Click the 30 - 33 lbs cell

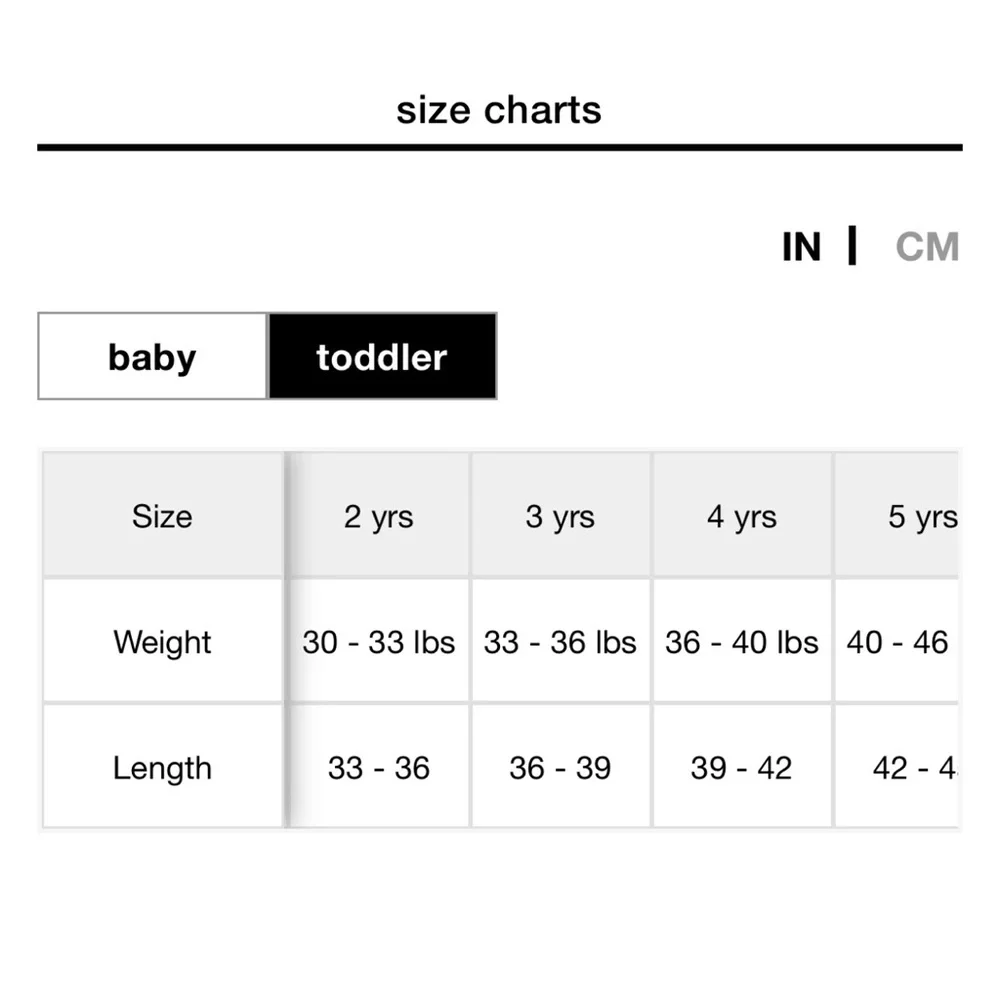379,642
